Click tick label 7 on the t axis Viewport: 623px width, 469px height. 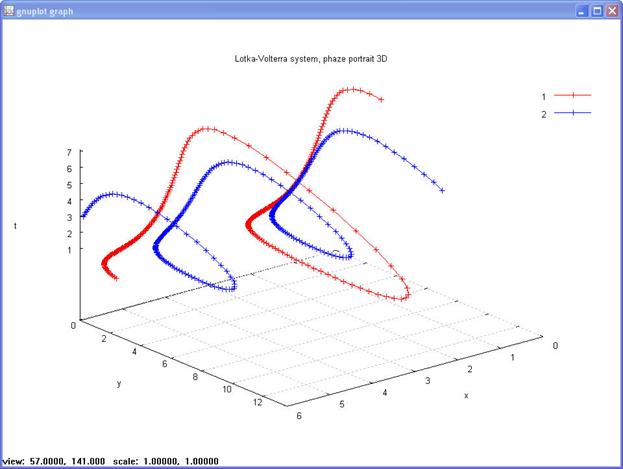click(x=68, y=152)
